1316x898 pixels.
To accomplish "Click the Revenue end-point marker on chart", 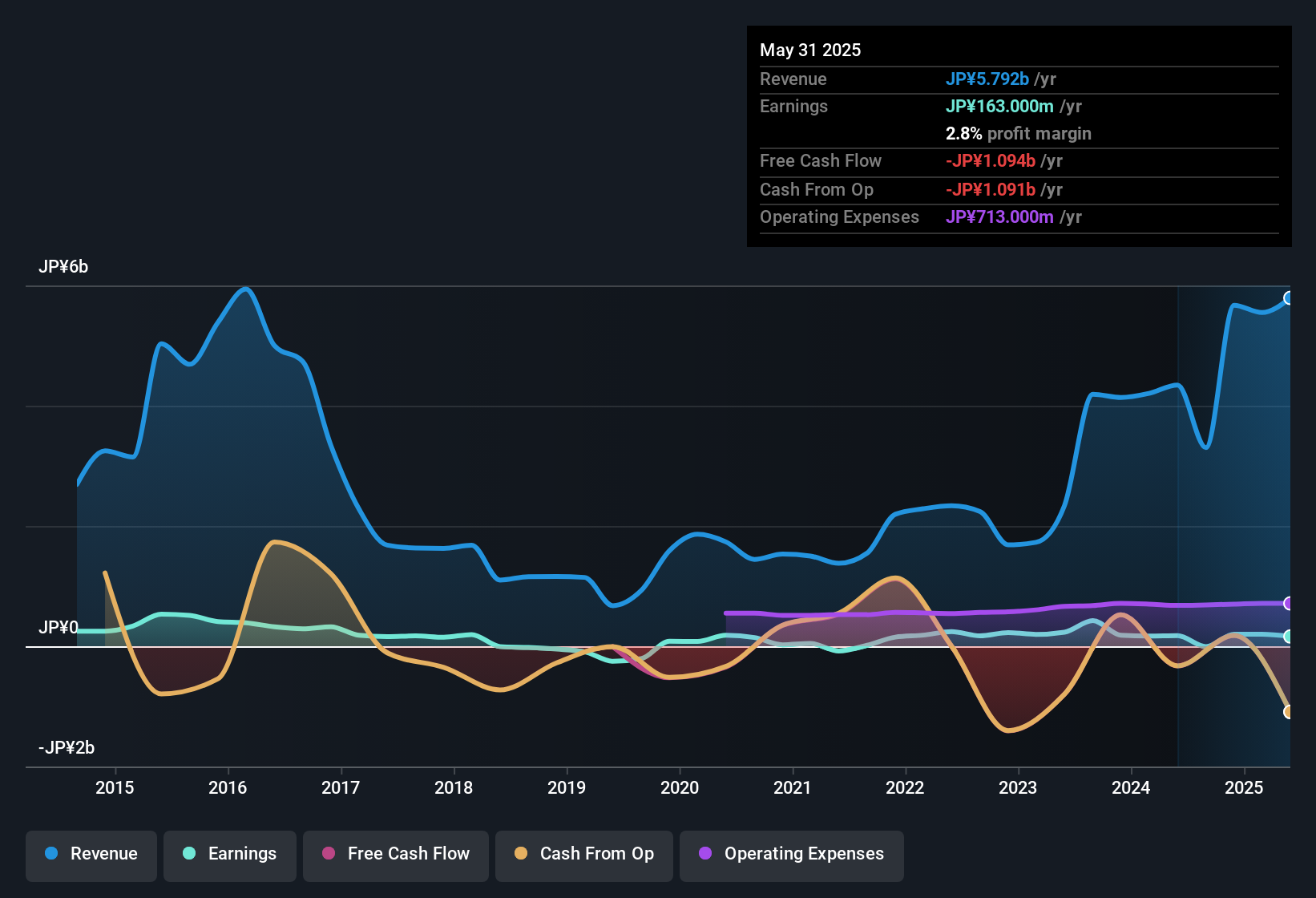I will pos(1289,298).
